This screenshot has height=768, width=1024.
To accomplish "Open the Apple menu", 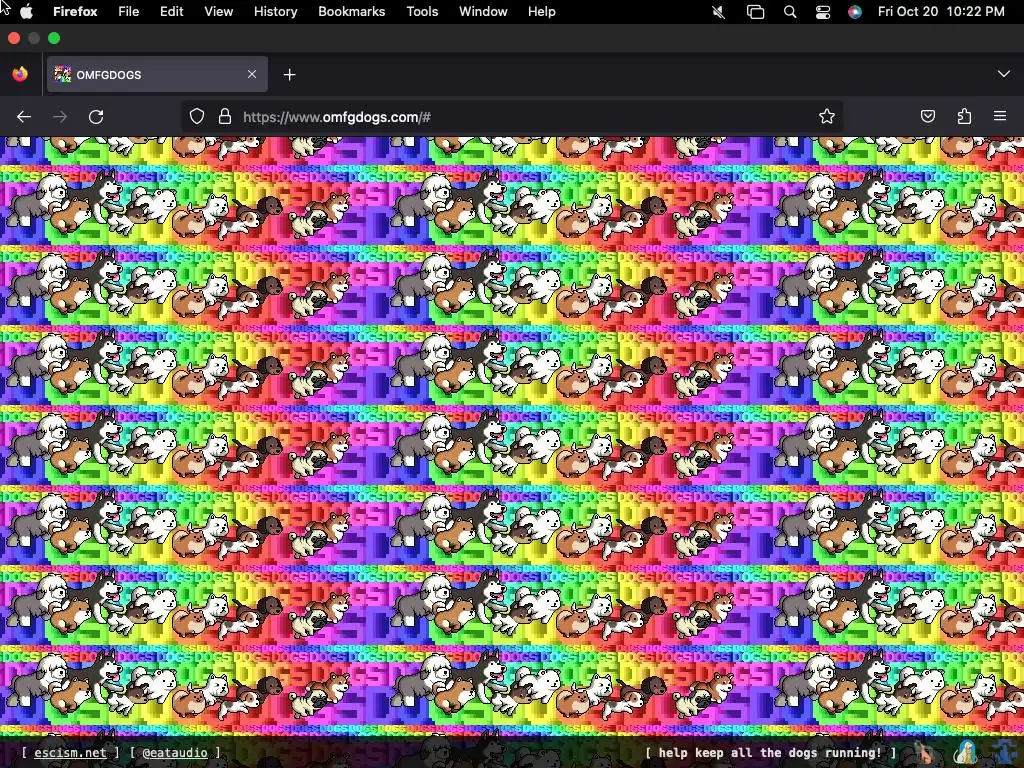I will (26, 12).
